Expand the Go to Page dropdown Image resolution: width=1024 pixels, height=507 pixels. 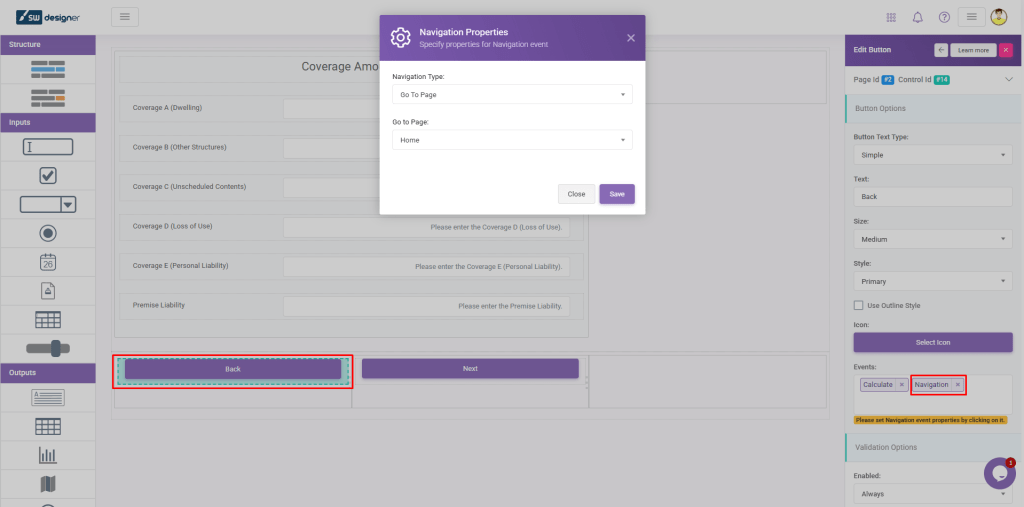[x=512, y=140]
